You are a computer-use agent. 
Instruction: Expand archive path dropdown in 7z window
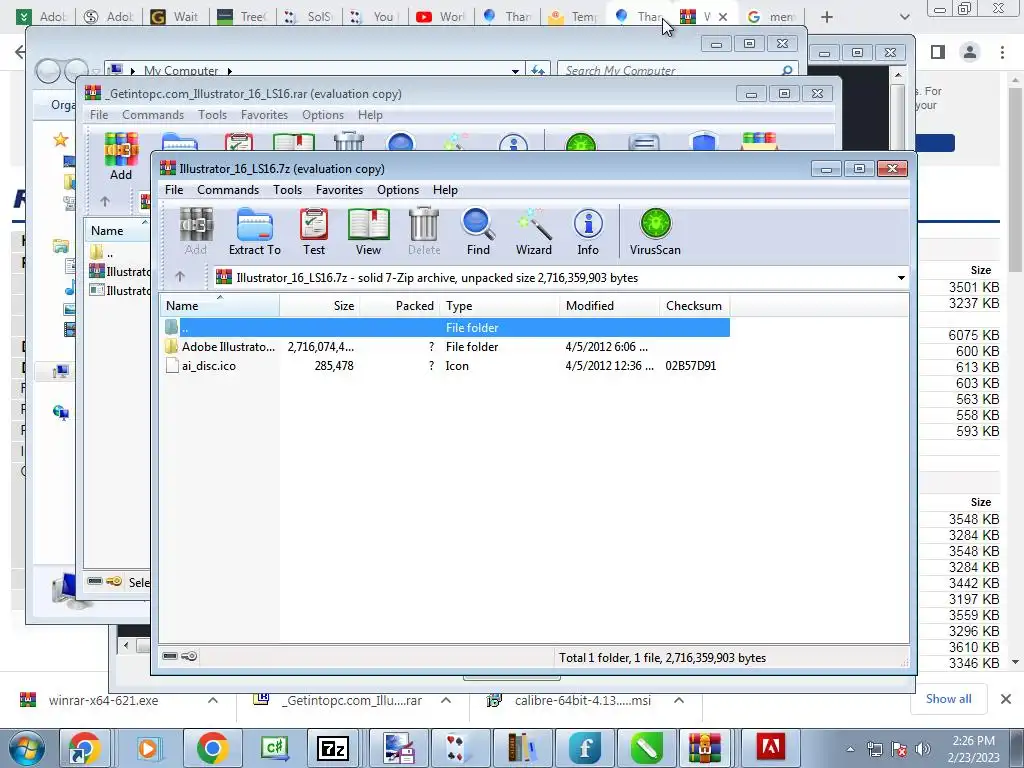pos(901,278)
